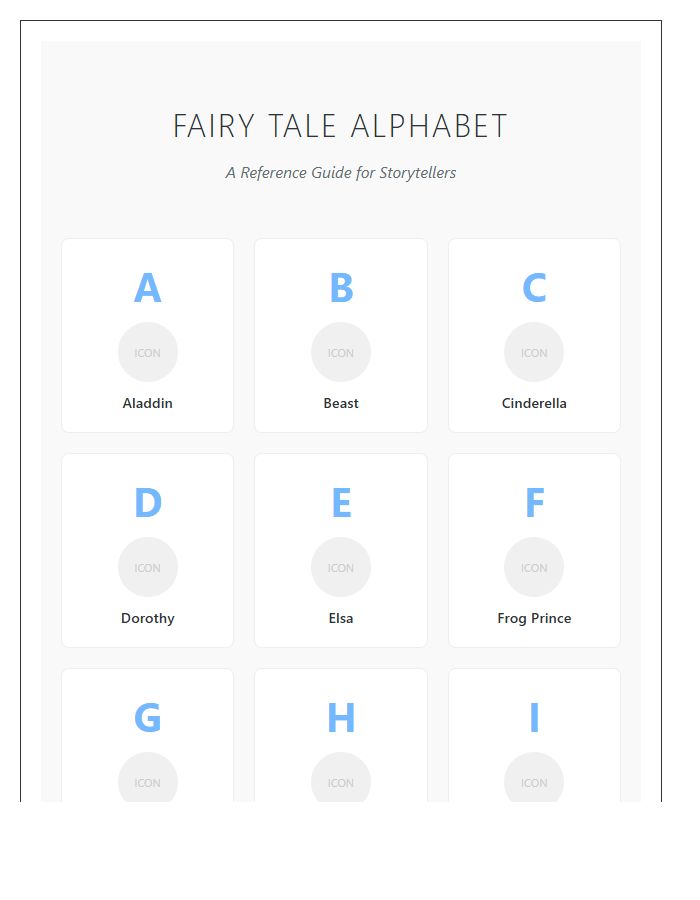This screenshot has height=900, width=700.
Task: Select the letter C heading
Action: pos(534,288)
